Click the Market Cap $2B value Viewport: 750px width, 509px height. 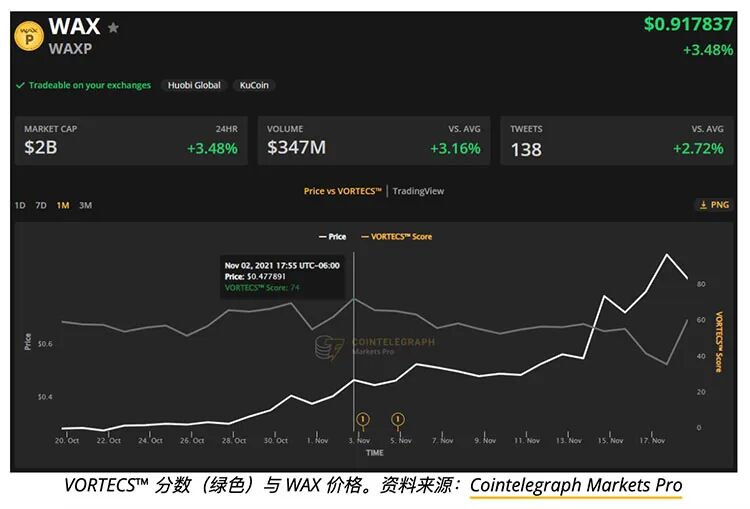click(x=41, y=147)
